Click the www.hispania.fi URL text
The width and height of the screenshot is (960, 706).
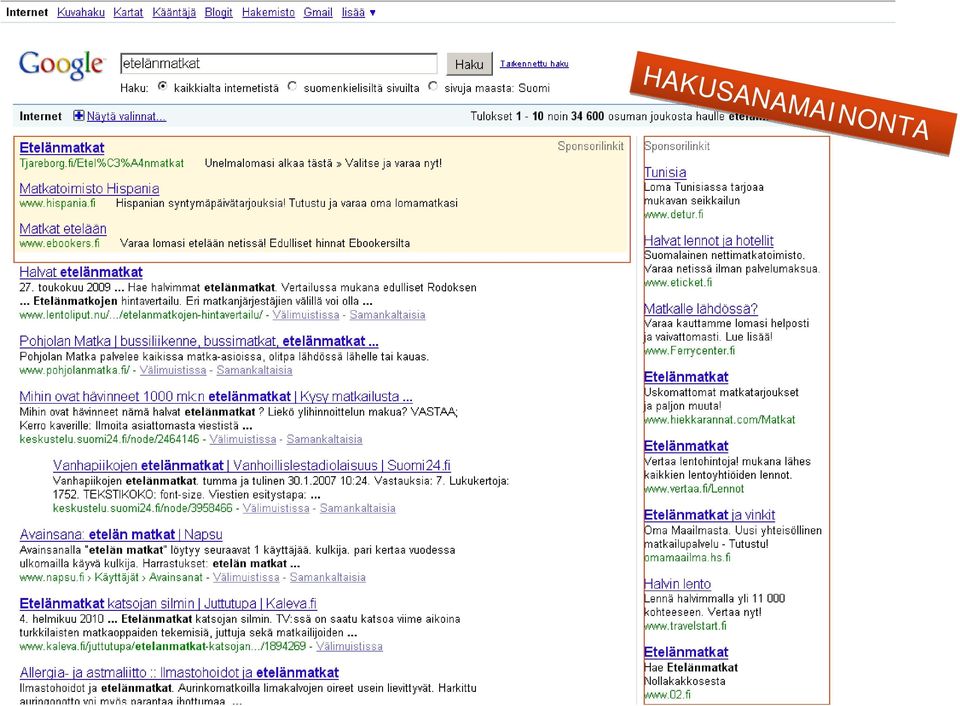coord(58,203)
